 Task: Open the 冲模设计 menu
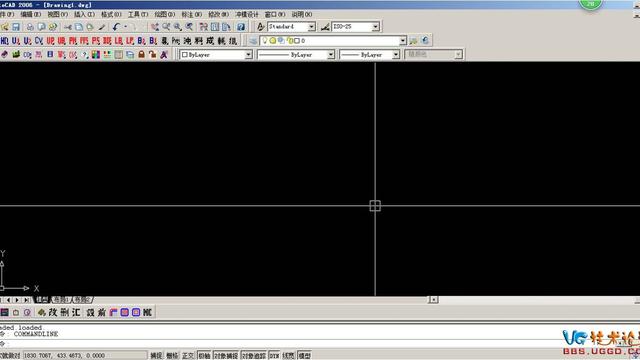pos(247,14)
